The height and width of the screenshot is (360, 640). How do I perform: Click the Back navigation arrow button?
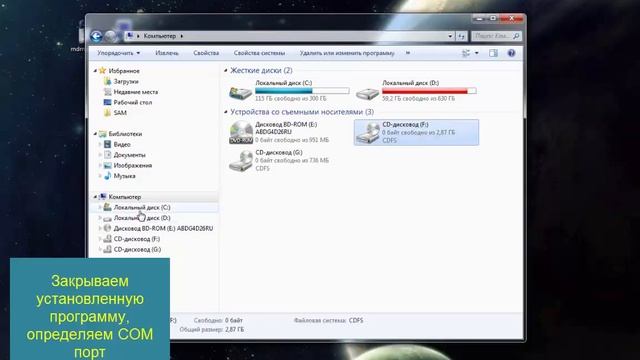coord(96,36)
